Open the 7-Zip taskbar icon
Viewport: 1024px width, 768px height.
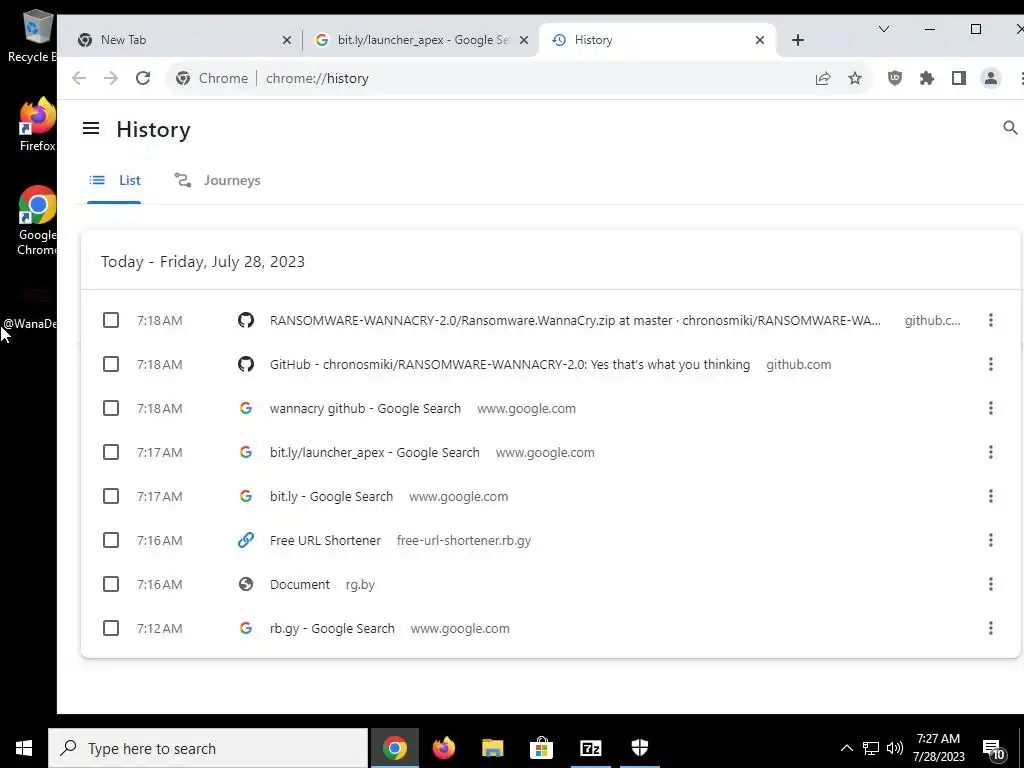590,748
